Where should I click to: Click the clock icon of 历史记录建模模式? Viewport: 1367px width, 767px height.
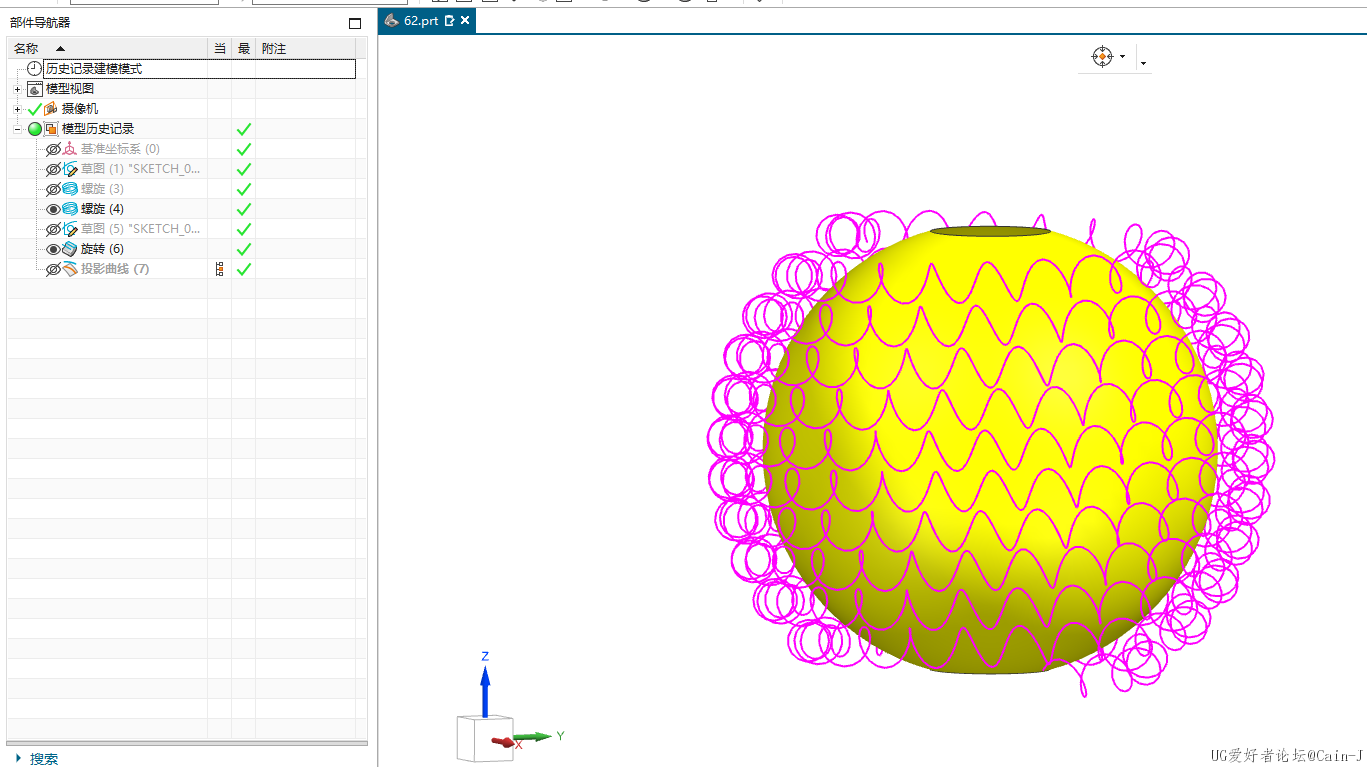[x=35, y=69]
